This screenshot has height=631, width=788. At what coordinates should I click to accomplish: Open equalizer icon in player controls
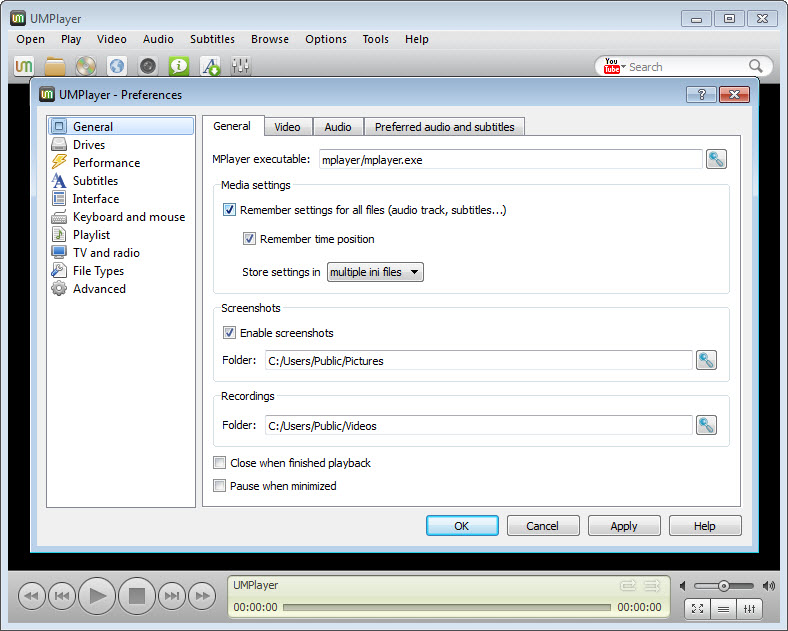pyautogui.click(x=750, y=609)
